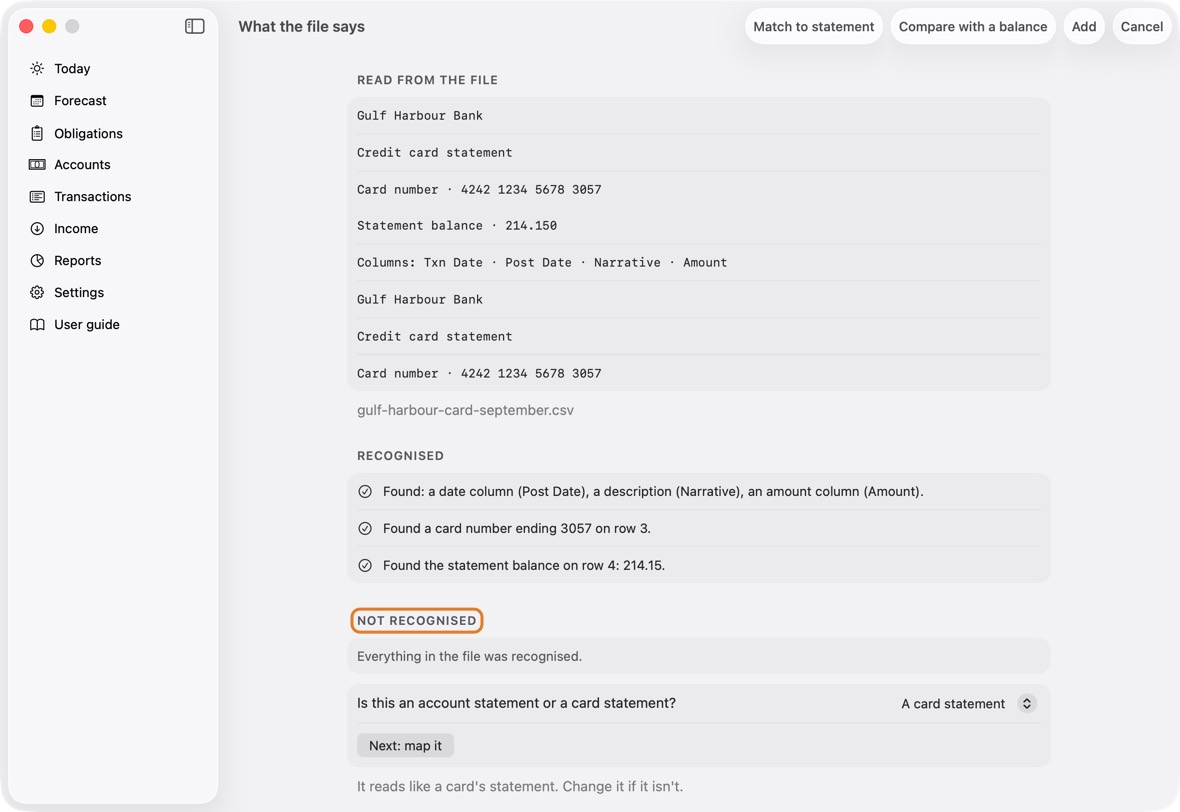Viewport: 1180px width, 812px height.
Task: Click the Today sun icon
Action: [x=37, y=68]
